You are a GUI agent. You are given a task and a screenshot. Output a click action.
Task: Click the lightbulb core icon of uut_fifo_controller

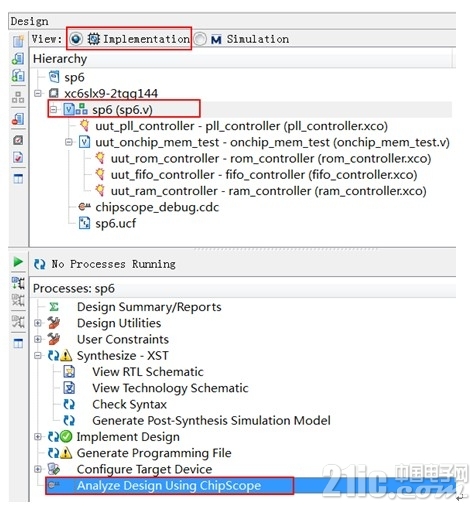click(x=100, y=174)
